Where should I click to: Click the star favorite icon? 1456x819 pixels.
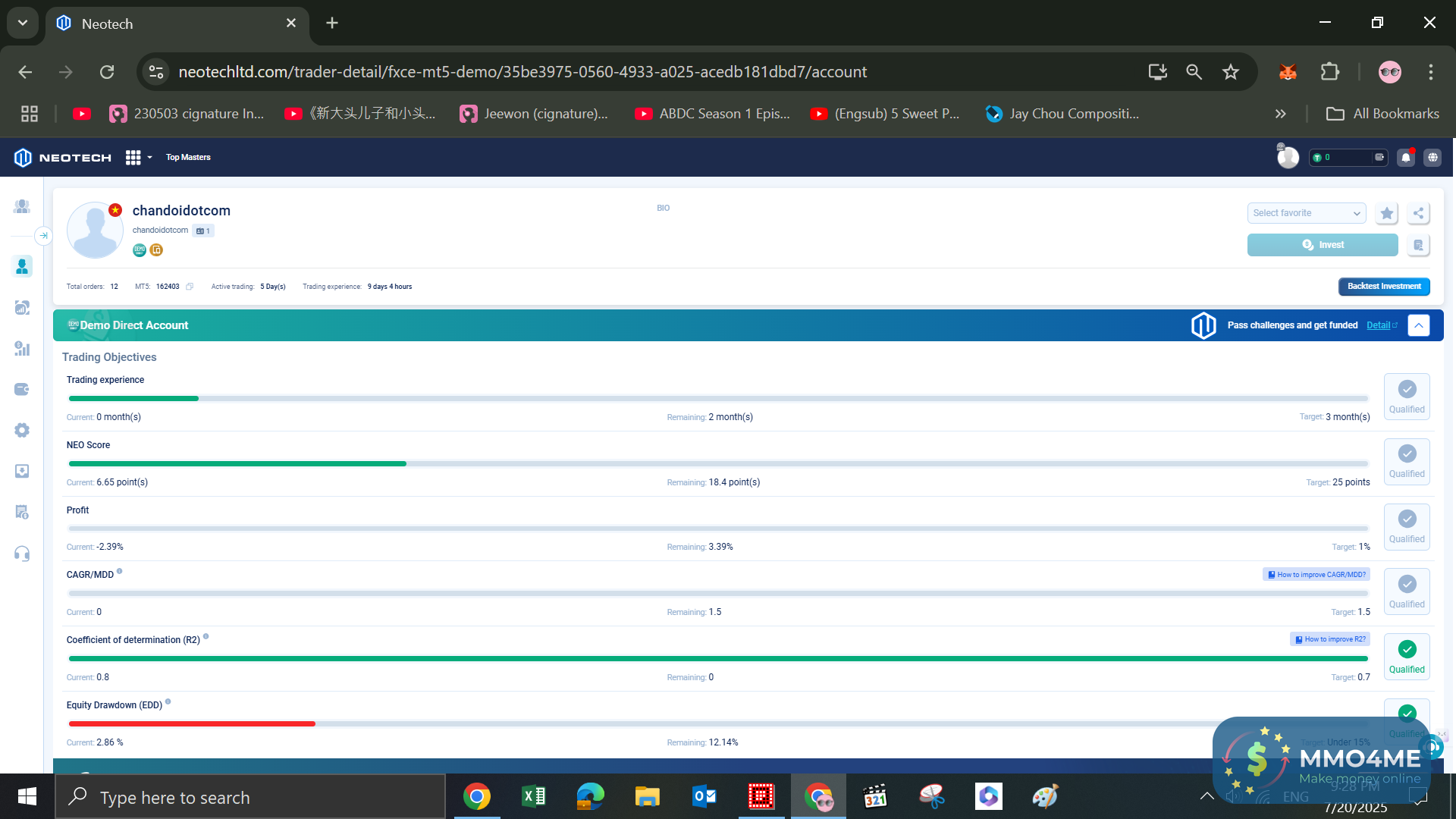[1386, 213]
